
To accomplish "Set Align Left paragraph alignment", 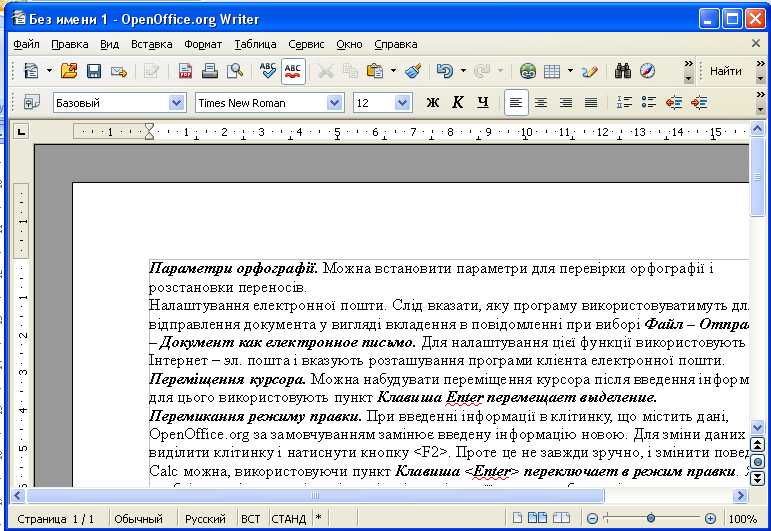I will pyautogui.click(x=516, y=102).
